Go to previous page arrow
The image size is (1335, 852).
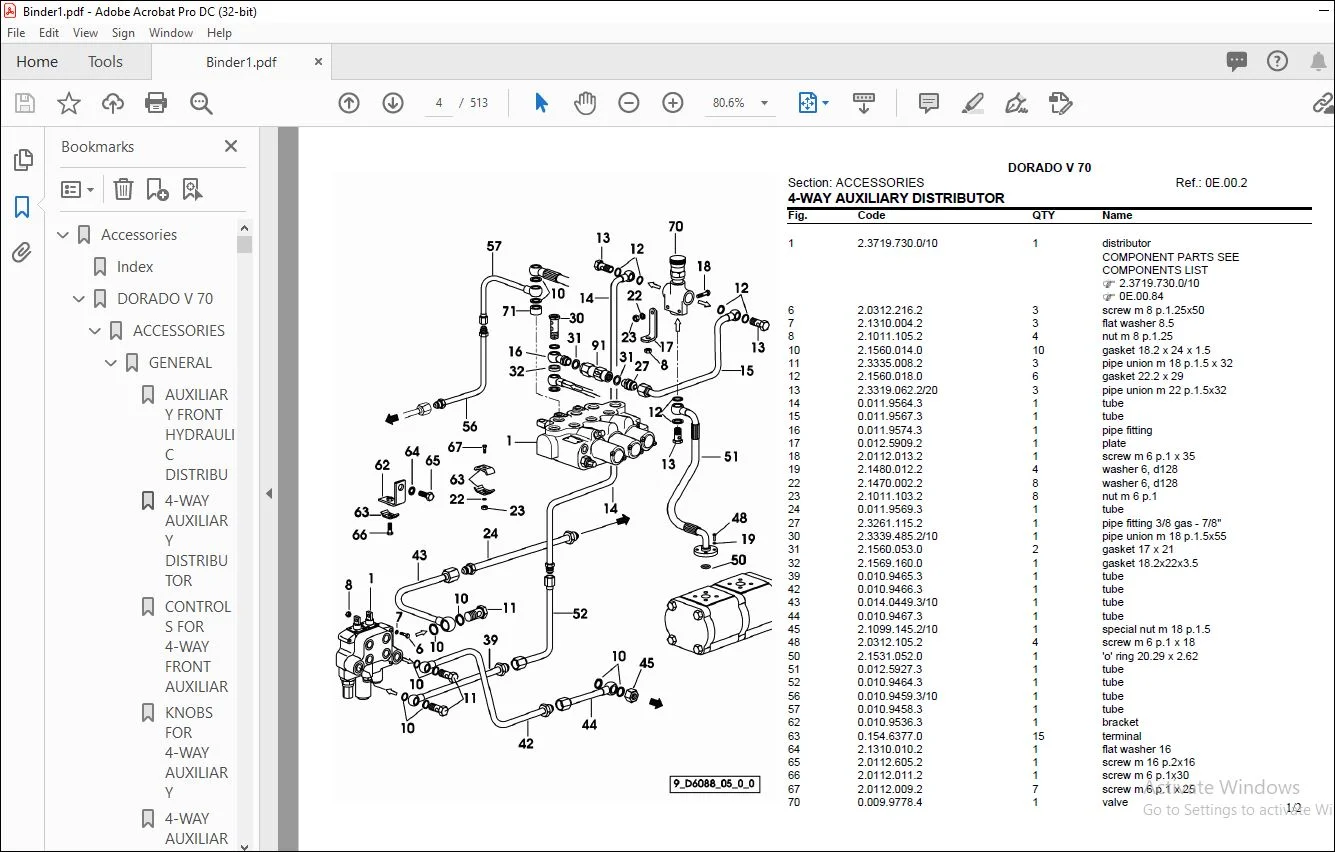[x=349, y=103]
